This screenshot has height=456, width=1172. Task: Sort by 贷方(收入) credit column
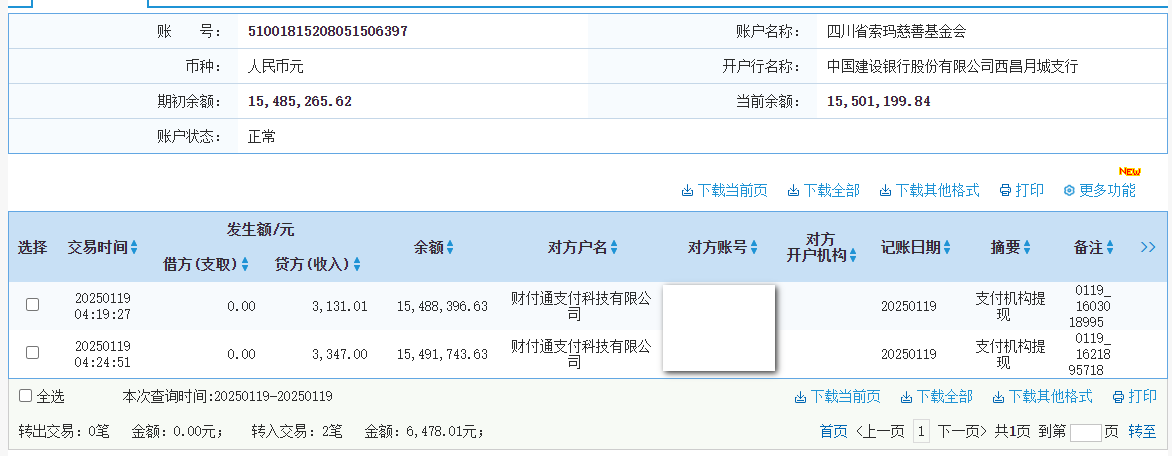pos(357,264)
